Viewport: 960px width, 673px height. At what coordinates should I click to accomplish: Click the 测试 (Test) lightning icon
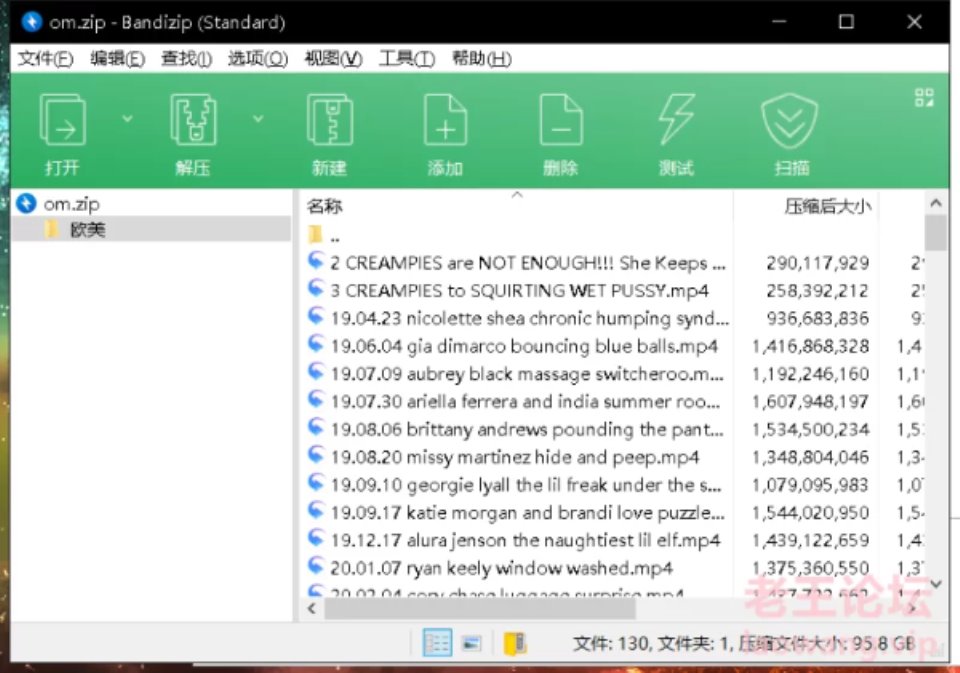676,119
